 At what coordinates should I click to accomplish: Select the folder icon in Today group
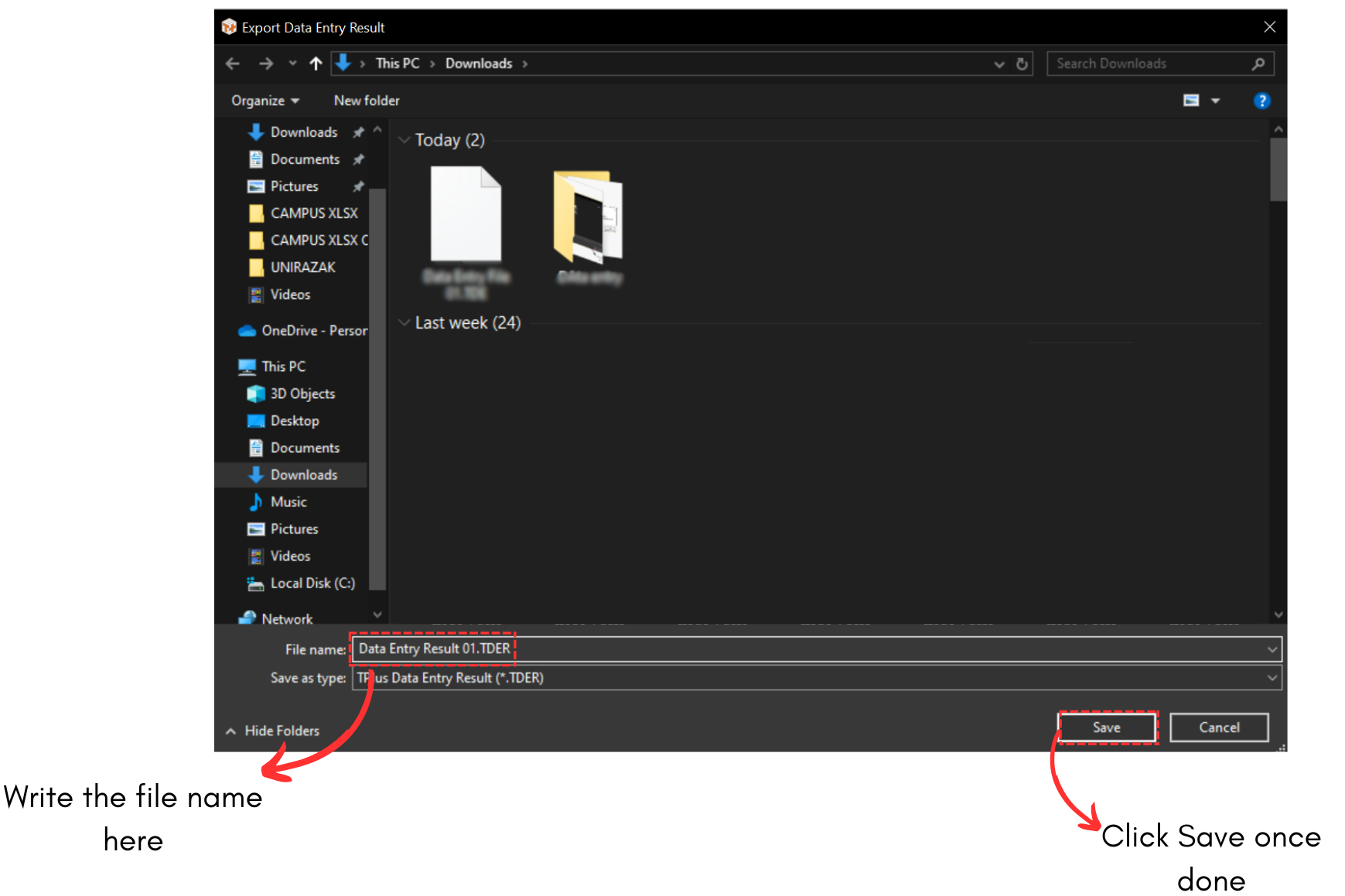coord(589,216)
